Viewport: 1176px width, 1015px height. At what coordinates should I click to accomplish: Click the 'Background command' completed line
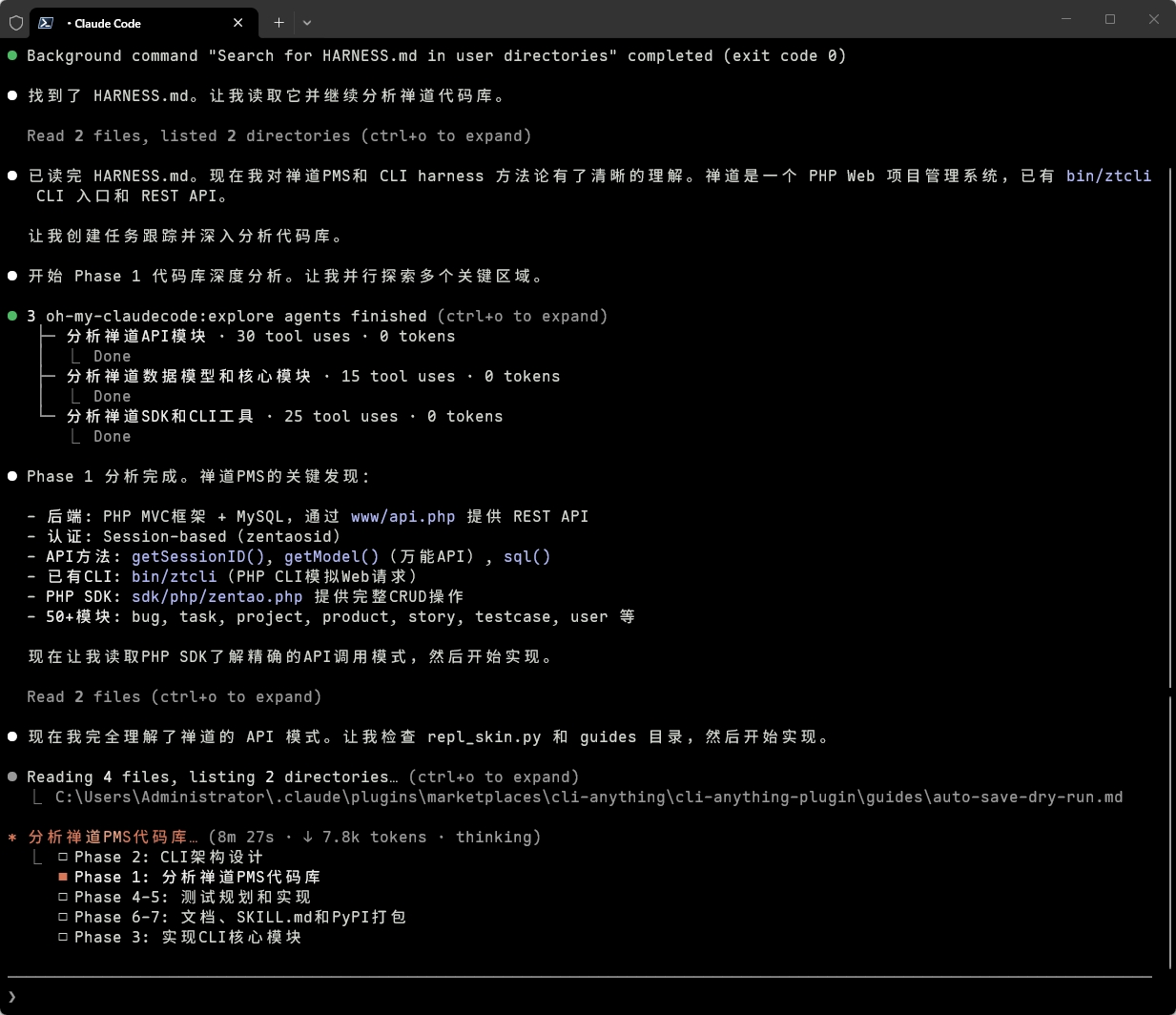pos(436,55)
